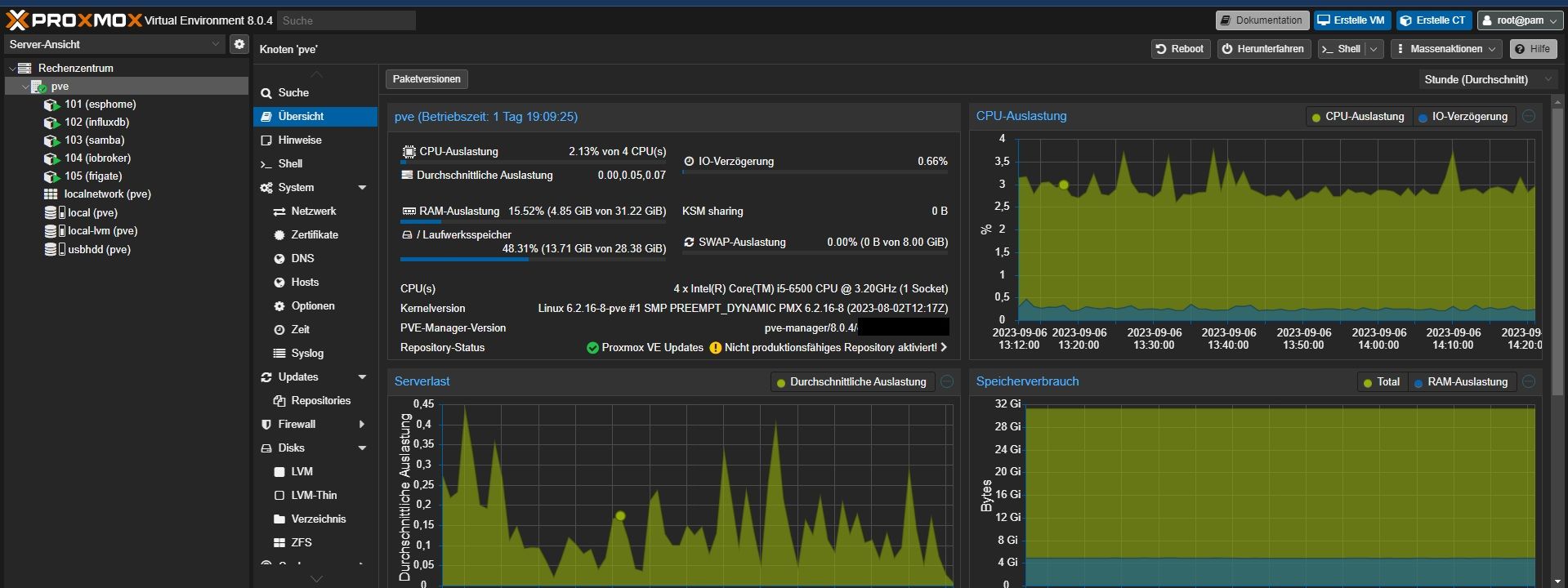The image size is (1568, 588).
Task: Click the Nicht produktionsfähiges Repository warning link
Action: 829,348
